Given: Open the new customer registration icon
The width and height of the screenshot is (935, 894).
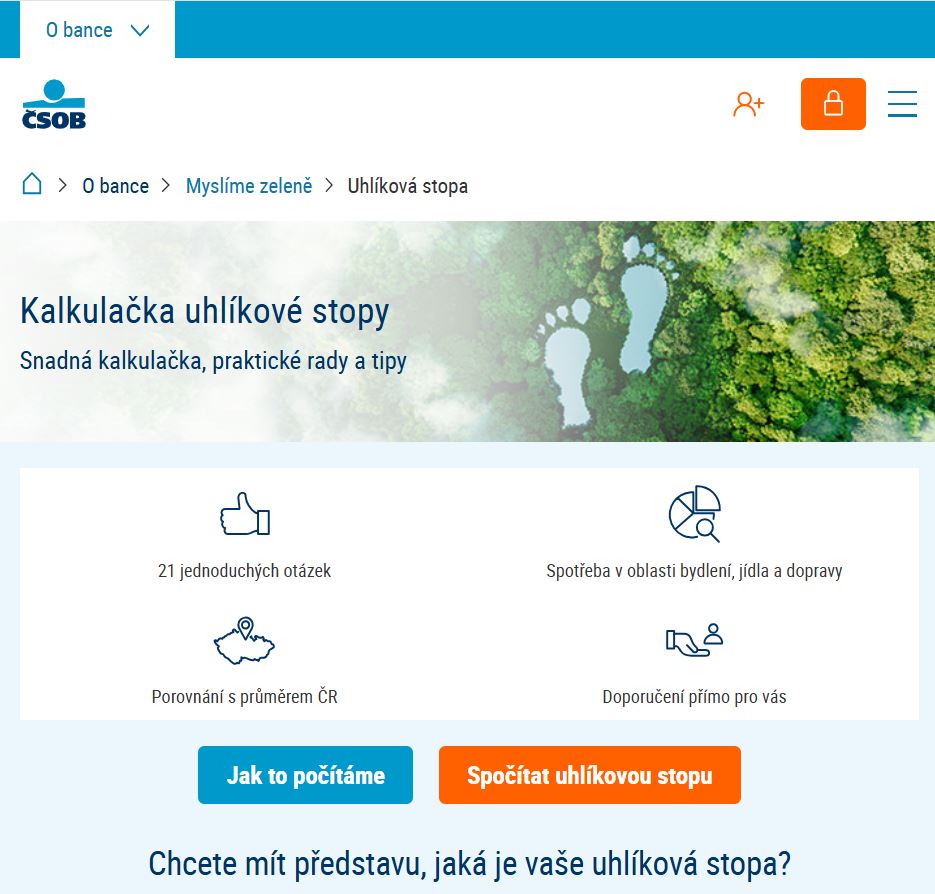Looking at the screenshot, I should pyautogui.click(x=748, y=104).
